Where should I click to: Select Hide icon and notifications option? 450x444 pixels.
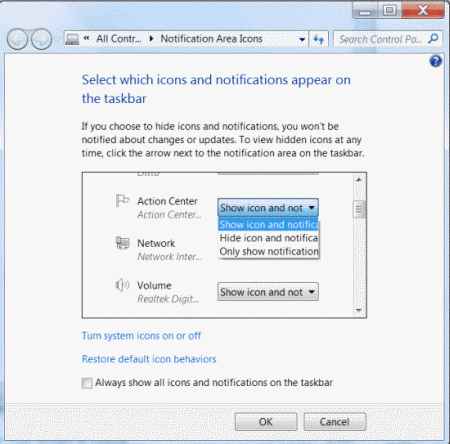(x=269, y=238)
